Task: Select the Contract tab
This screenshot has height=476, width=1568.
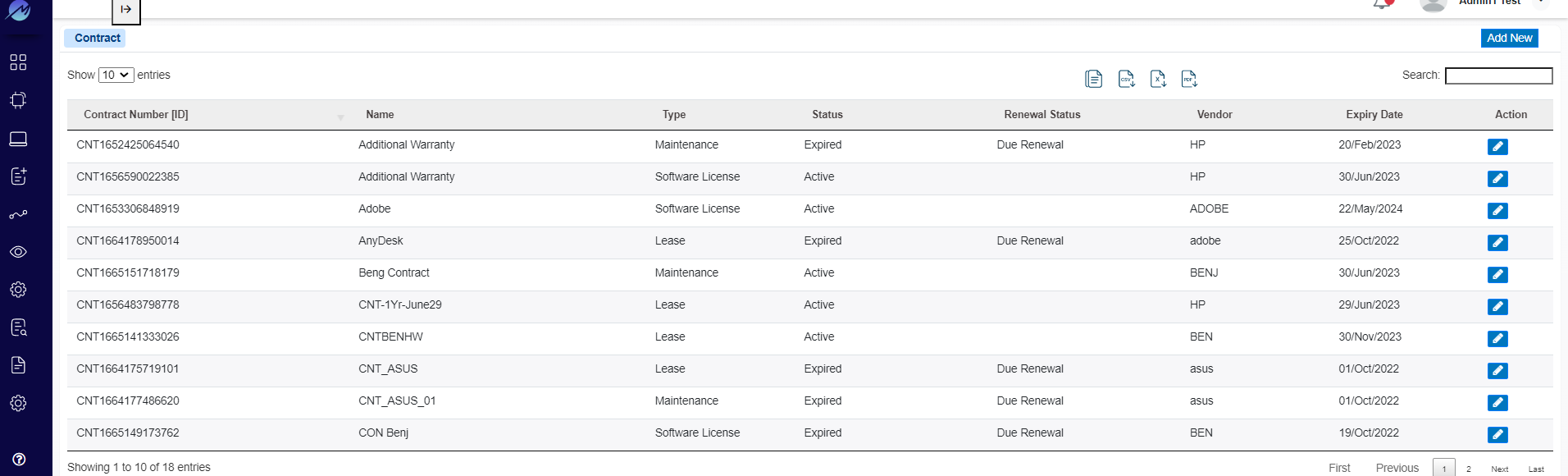Action: [95, 38]
